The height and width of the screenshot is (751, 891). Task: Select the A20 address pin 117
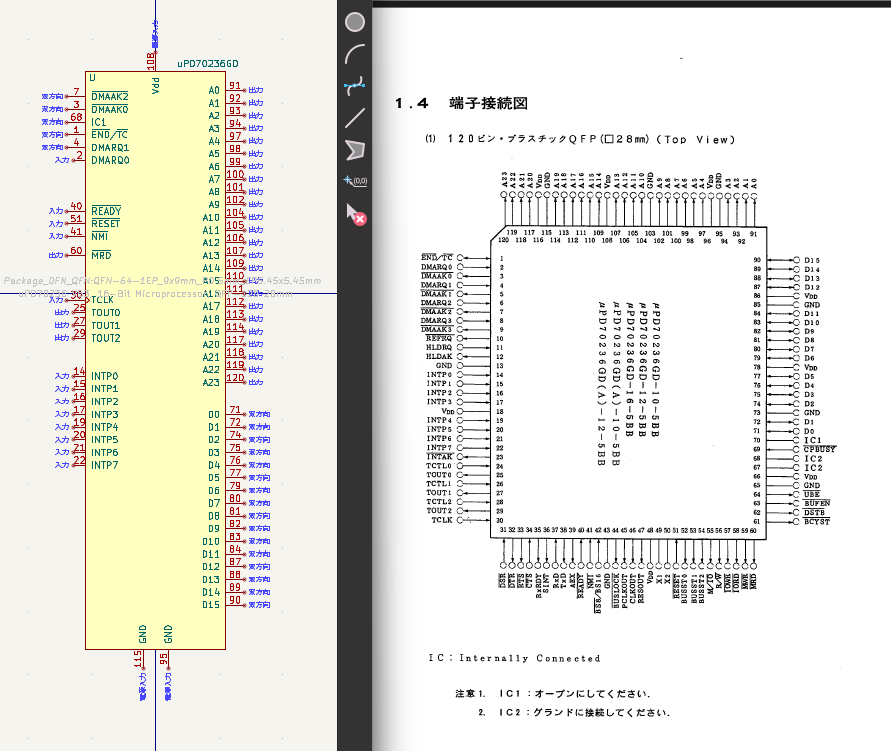pyautogui.click(x=236, y=343)
